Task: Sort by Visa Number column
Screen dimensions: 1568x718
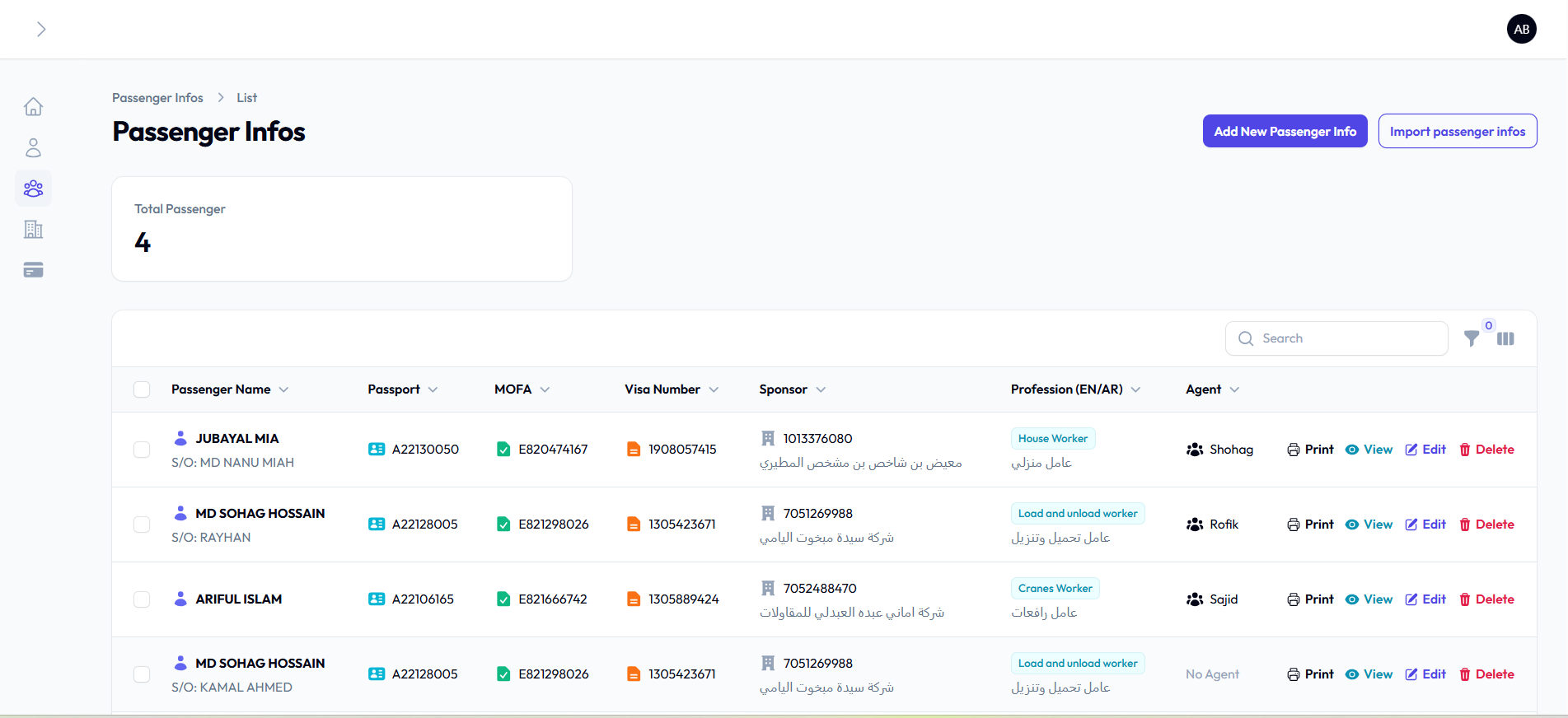Action: coord(671,389)
